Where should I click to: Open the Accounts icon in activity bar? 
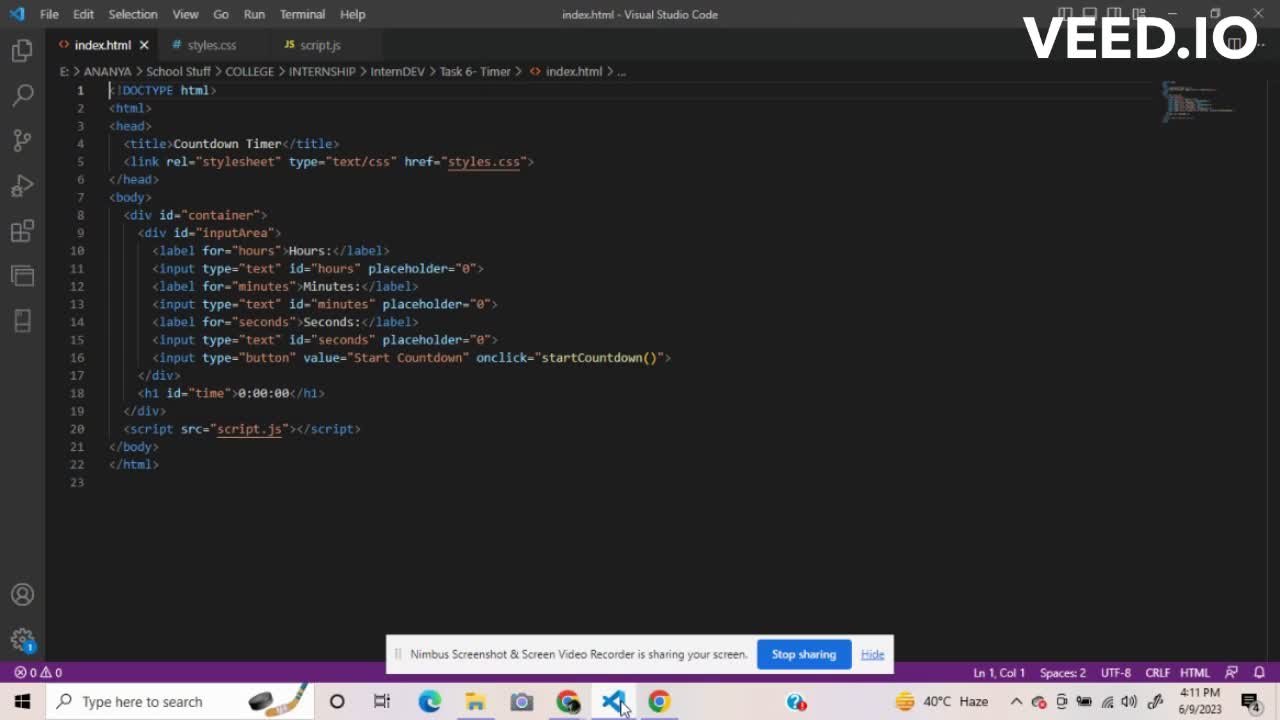tap(22, 595)
